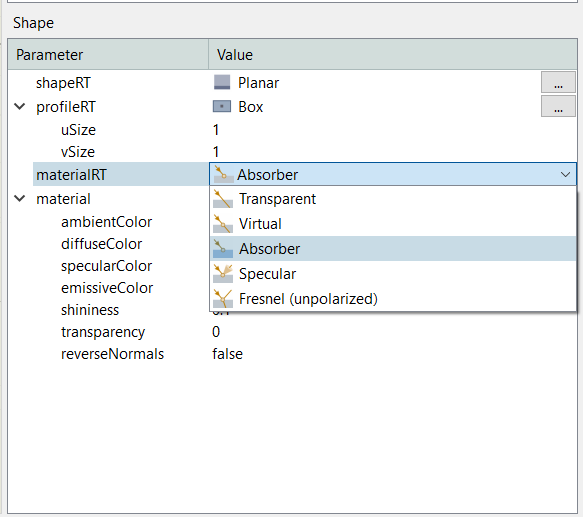583x517 pixels.
Task: Select the transparency parameter
Action: coord(103,332)
